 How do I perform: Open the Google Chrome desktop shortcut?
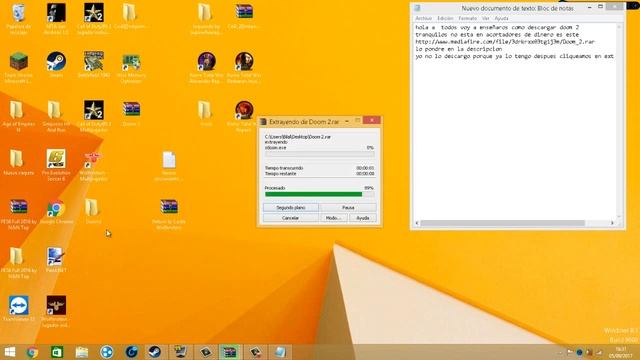tap(56, 208)
